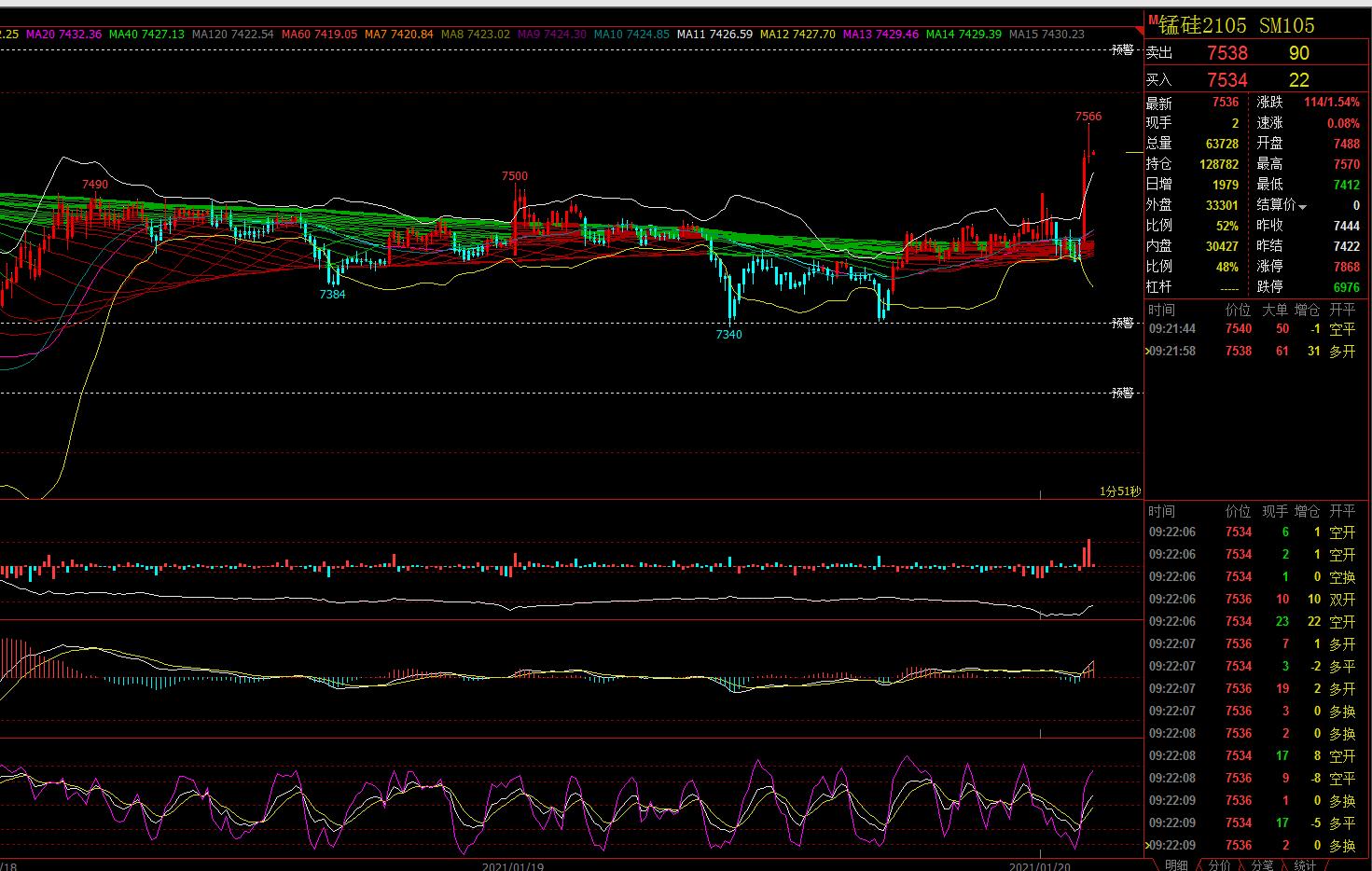This screenshot has width=1372, height=871.
Task: Click the 2021/01/20 date on time axis
Action: [1038, 866]
